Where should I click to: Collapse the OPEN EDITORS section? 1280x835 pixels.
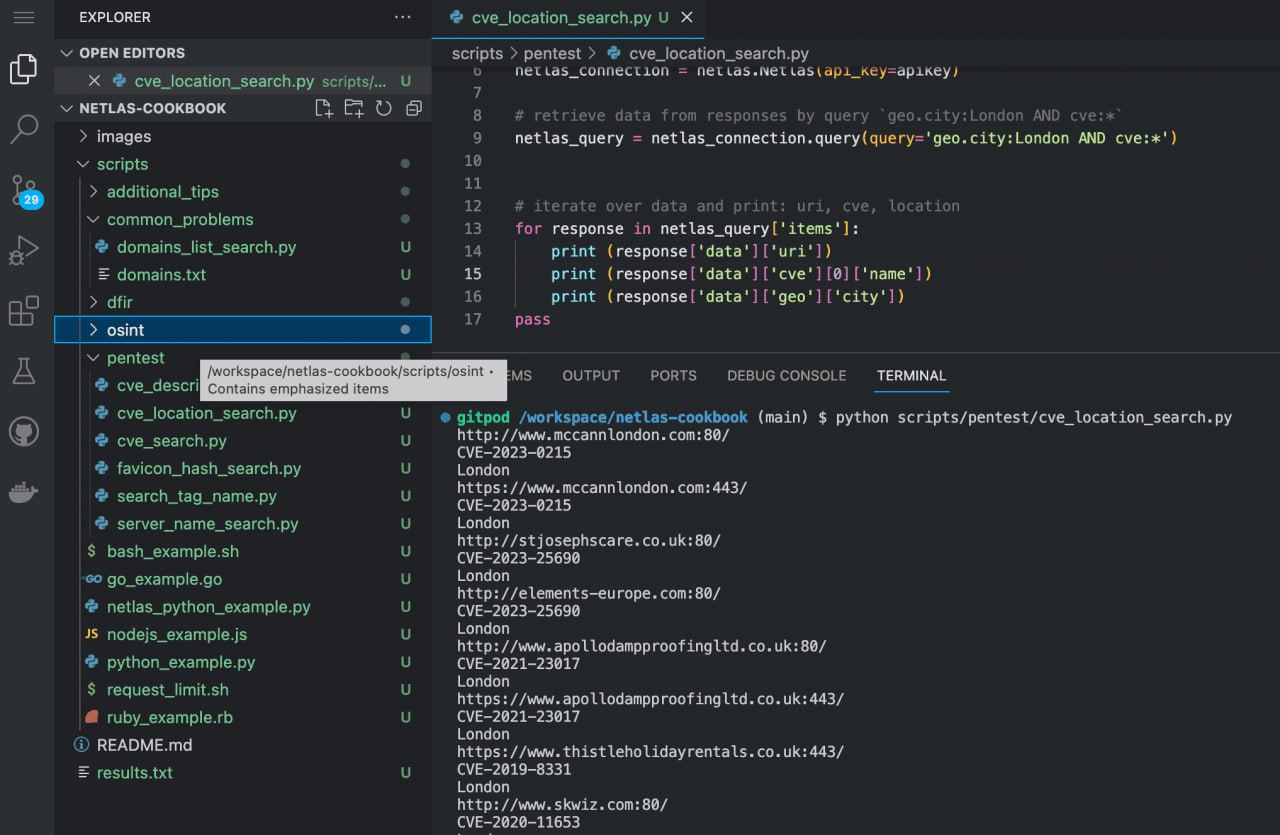[68, 53]
